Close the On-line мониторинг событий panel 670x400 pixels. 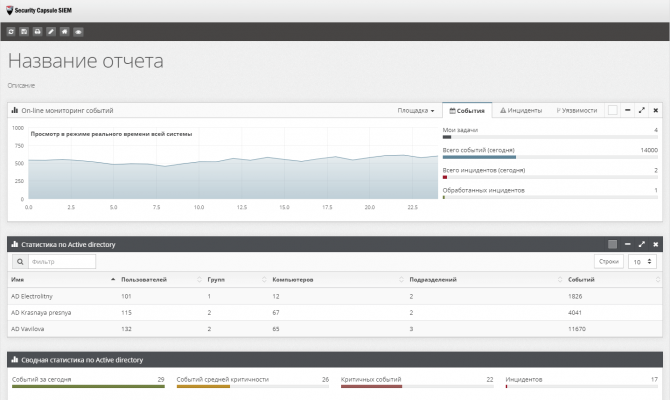[655, 110]
